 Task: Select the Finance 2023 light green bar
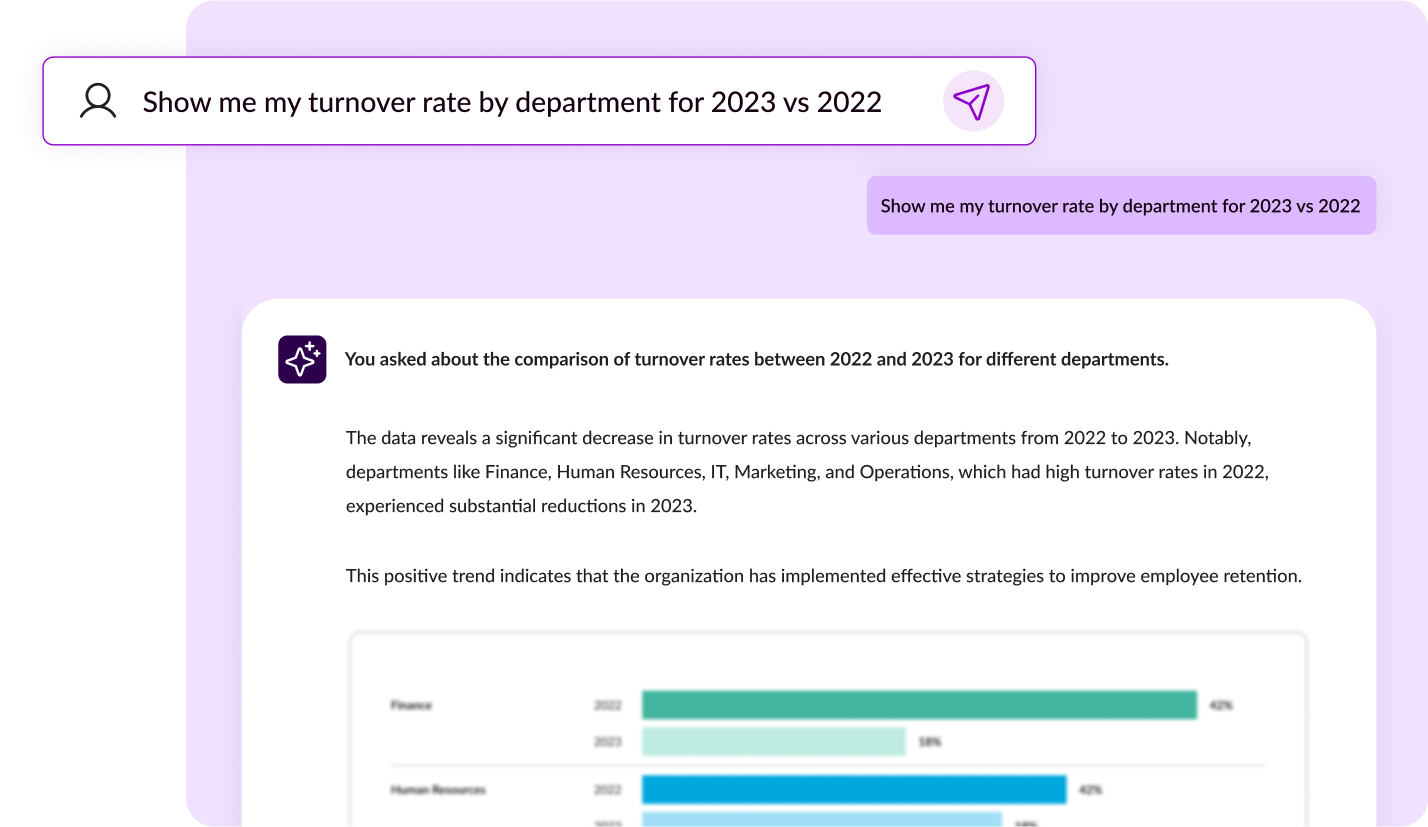773,742
